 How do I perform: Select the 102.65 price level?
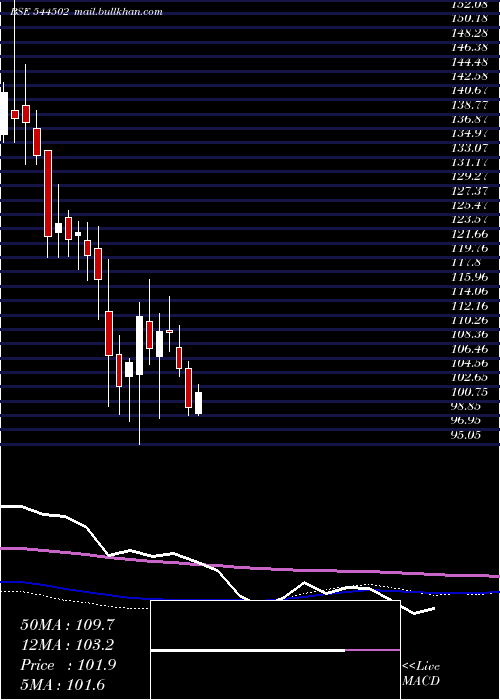[468, 377]
